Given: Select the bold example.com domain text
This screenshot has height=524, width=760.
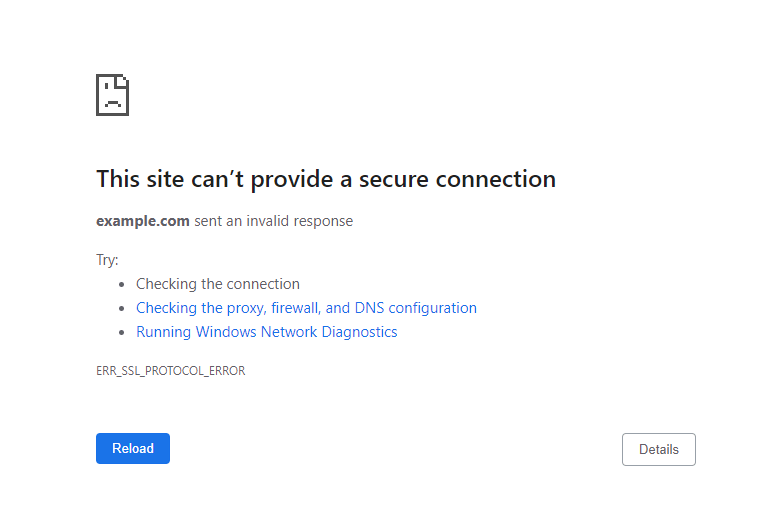Looking at the screenshot, I should pos(143,221).
